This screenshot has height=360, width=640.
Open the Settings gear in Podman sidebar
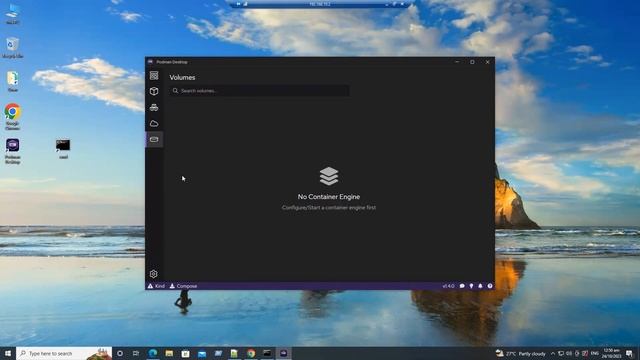click(153, 274)
